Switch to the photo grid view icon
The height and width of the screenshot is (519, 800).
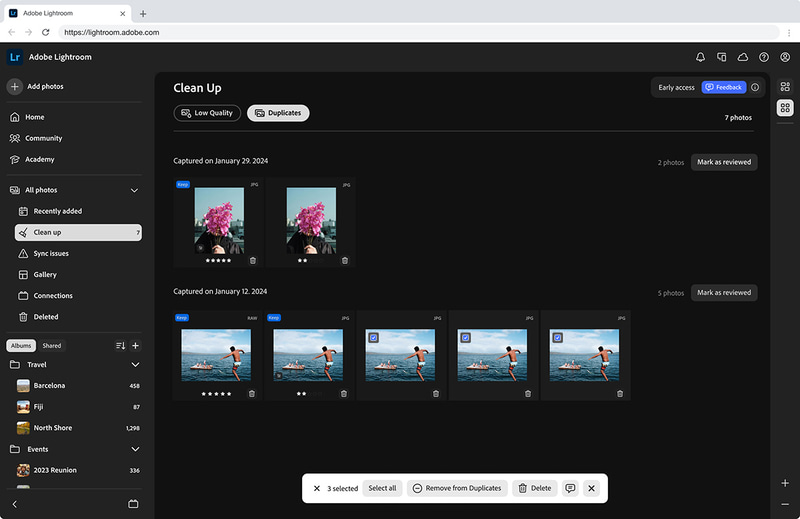click(x=785, y=87)
